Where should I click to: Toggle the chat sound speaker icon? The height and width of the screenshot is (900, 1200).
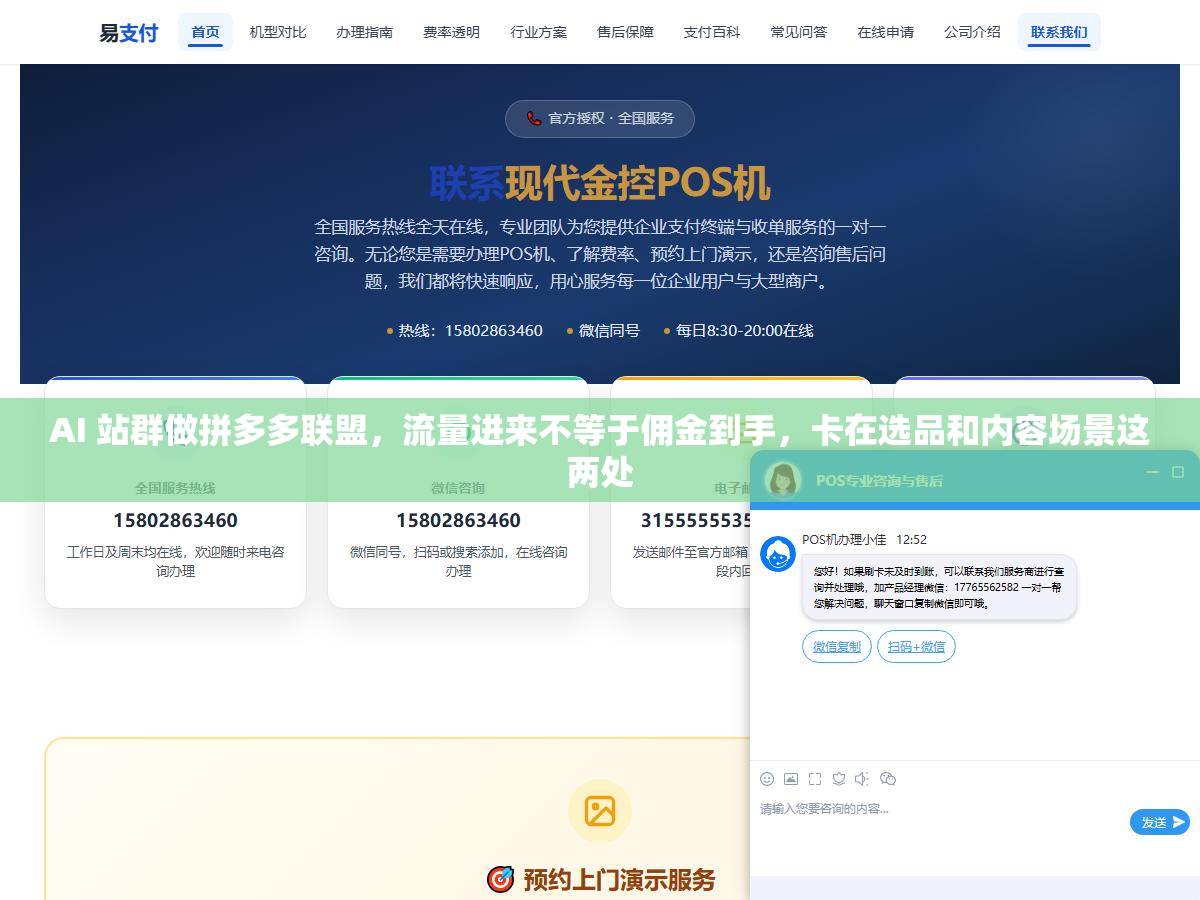863,779
